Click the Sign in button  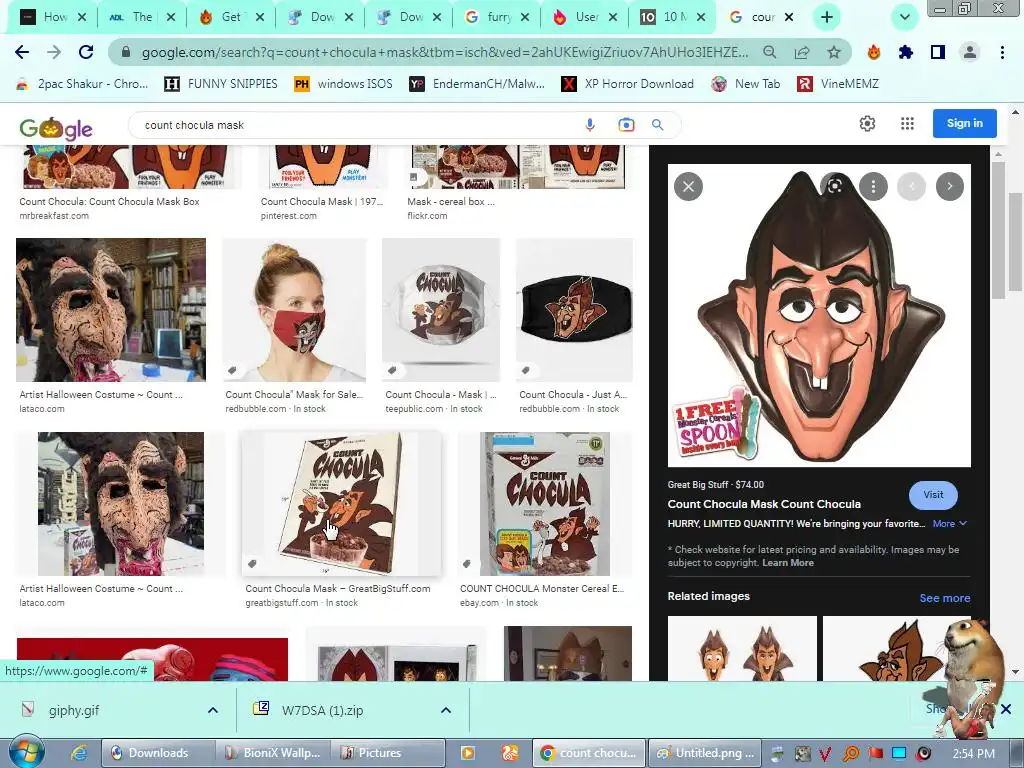[965, 123]
